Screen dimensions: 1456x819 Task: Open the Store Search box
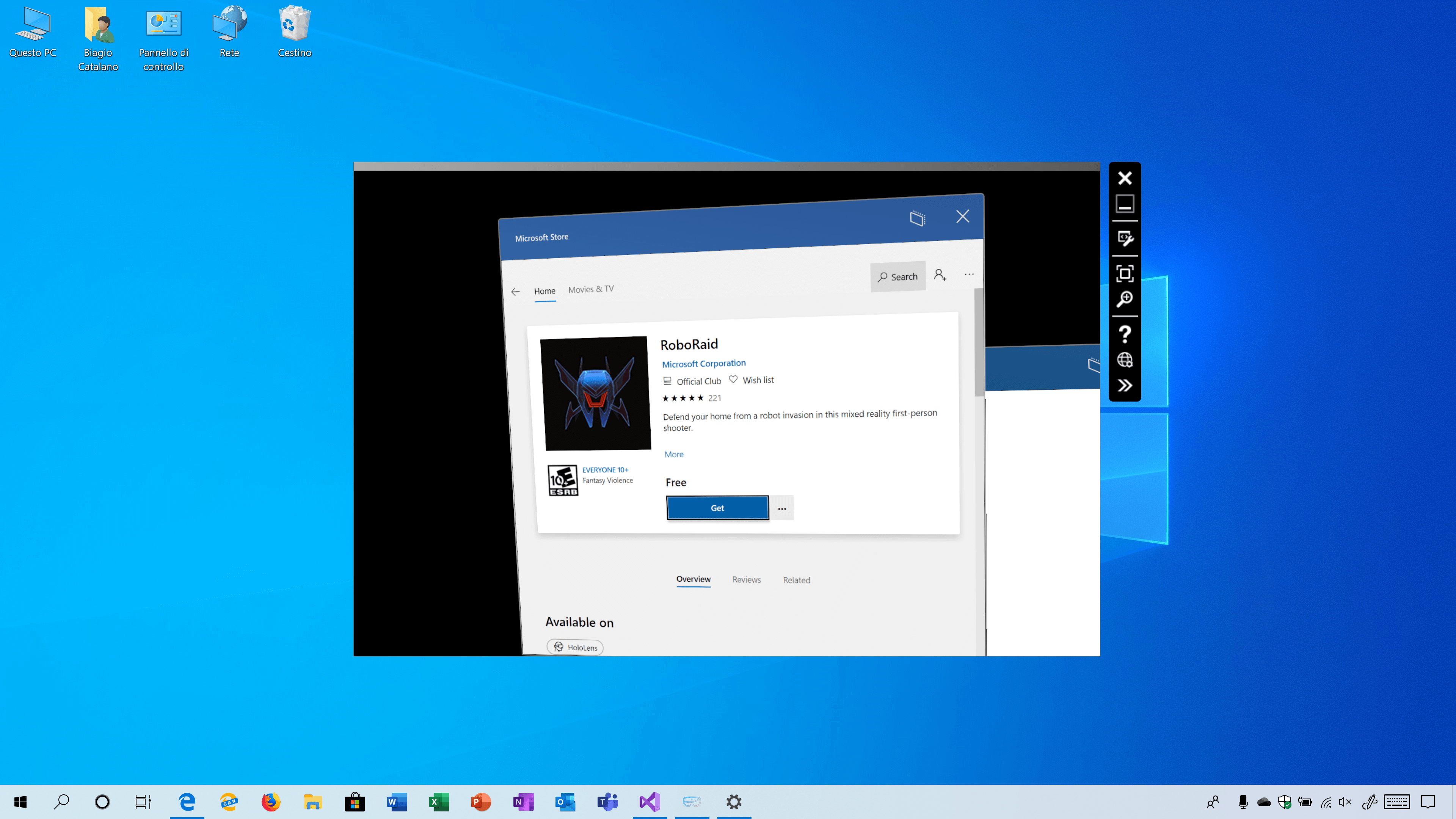click(x=897, y=276)
